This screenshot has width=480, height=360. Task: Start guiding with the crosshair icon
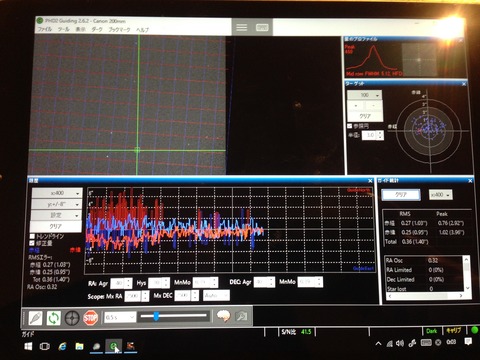pyautogui.click(x=72, y=318)
